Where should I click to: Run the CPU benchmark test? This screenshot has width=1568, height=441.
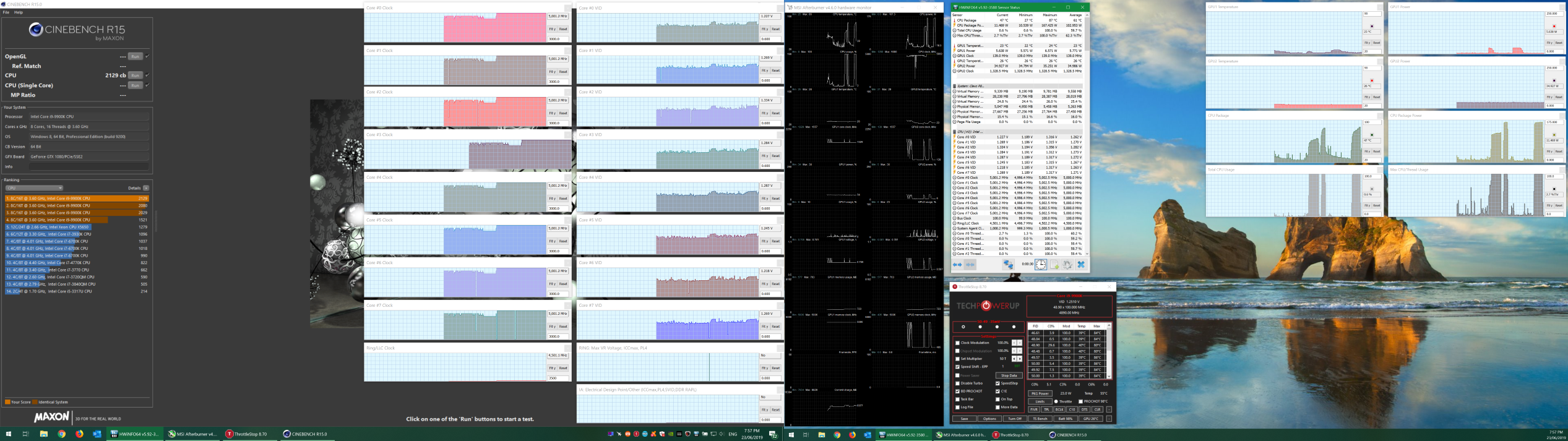pyautogui.click(x=135, y=75)
